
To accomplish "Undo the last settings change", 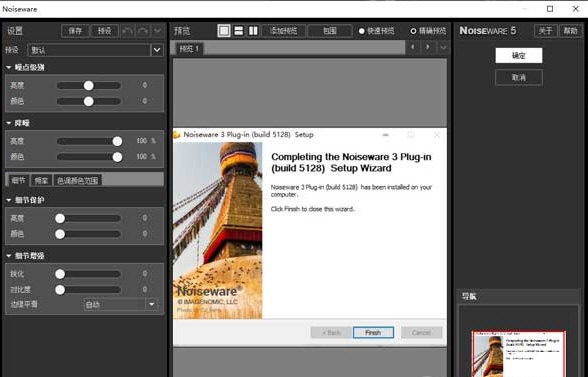I will [x=128, y=30].
